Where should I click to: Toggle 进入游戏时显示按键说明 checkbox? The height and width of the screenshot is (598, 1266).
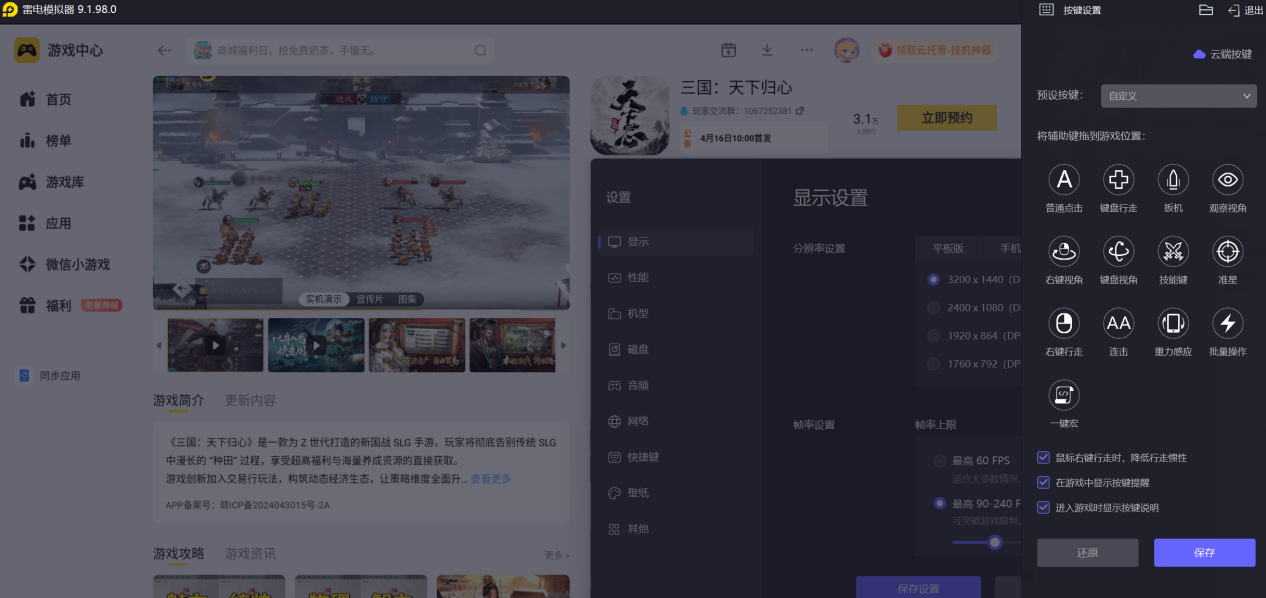(x=1044, y=507)
